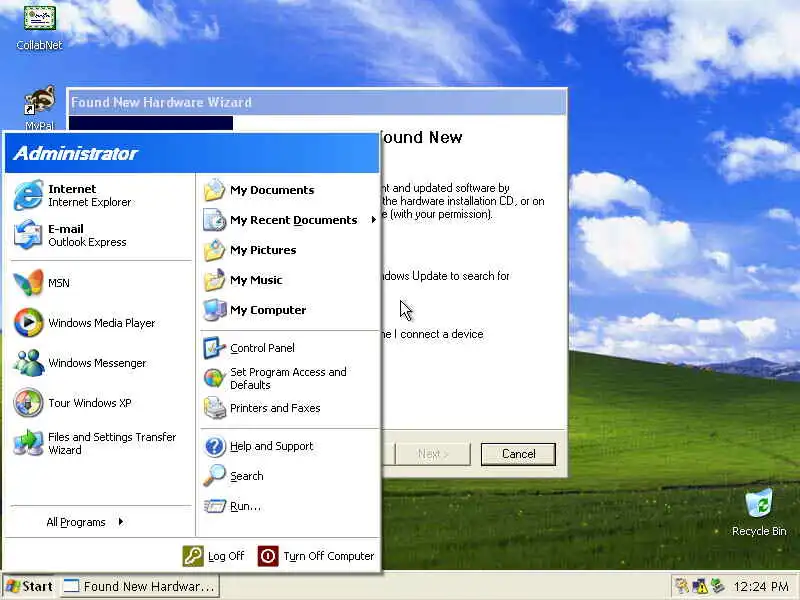Open Windows Media Player icon

pos(28,322)
